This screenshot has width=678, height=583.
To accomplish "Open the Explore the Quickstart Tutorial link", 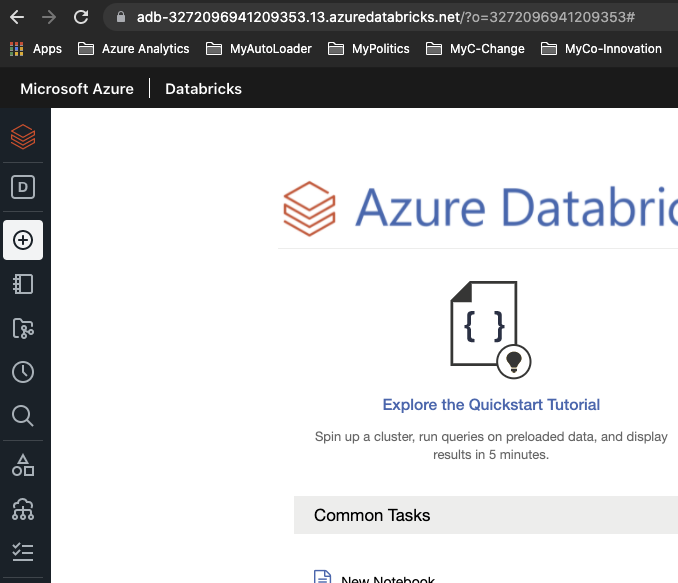I will (x=491, y=405).
